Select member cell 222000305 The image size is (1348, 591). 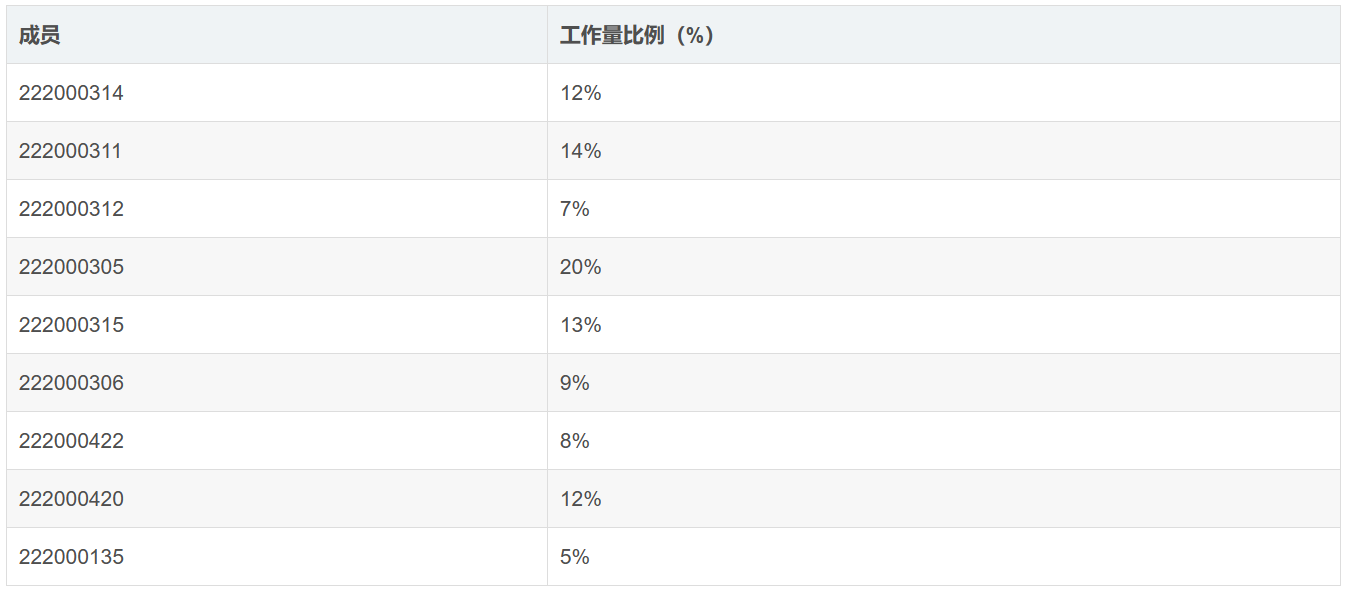coord(71,267)
